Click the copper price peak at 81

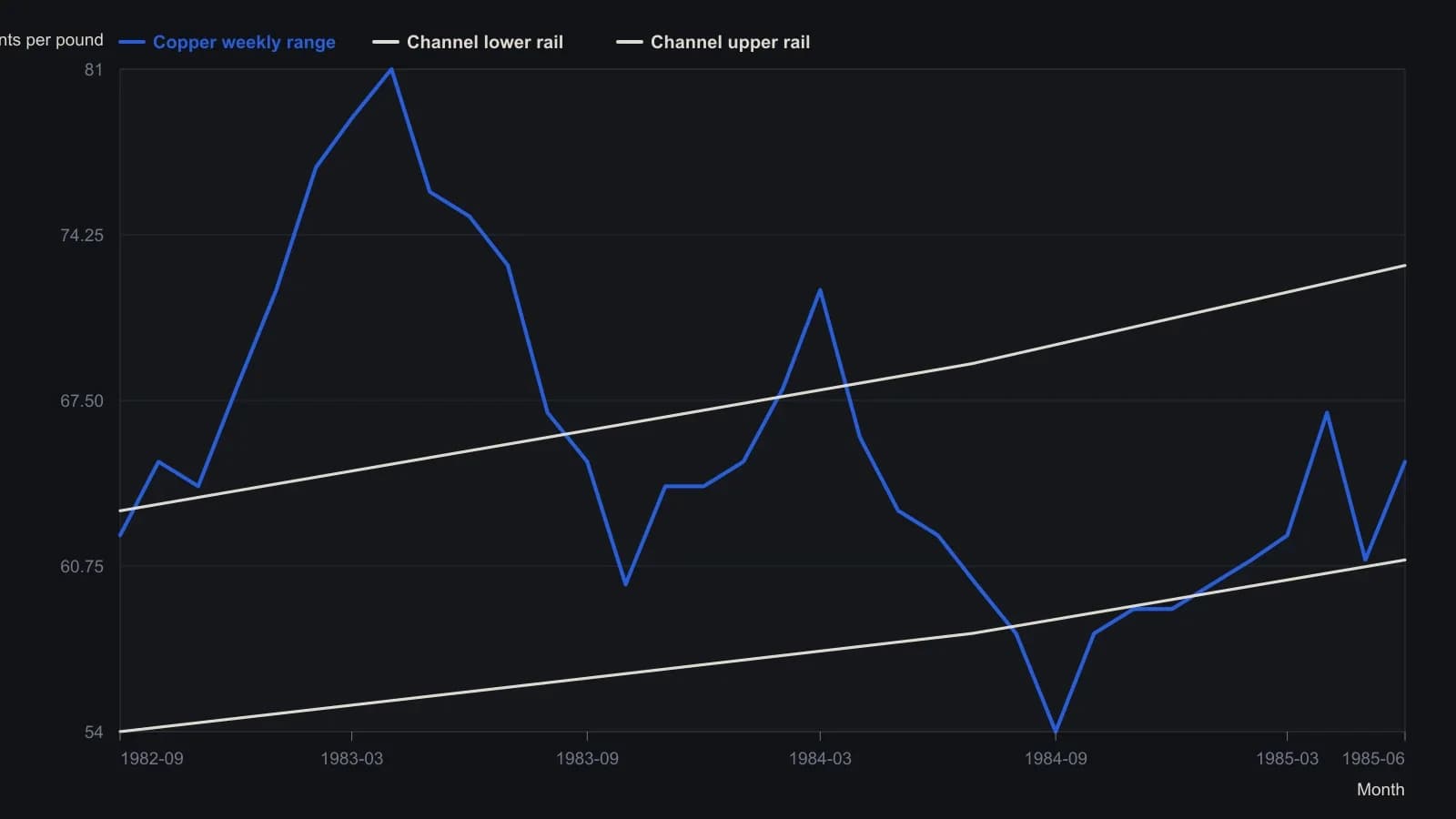click(391, 69)
